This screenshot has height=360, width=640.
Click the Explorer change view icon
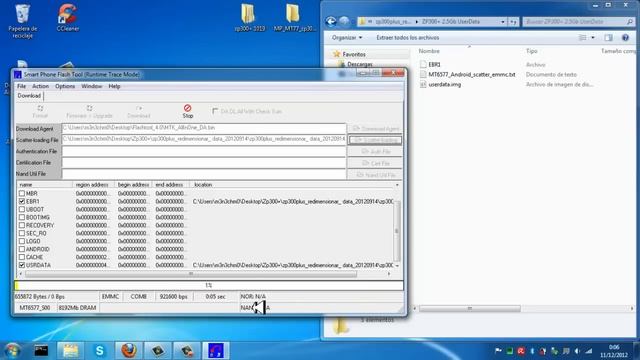[x=582, y=38]
